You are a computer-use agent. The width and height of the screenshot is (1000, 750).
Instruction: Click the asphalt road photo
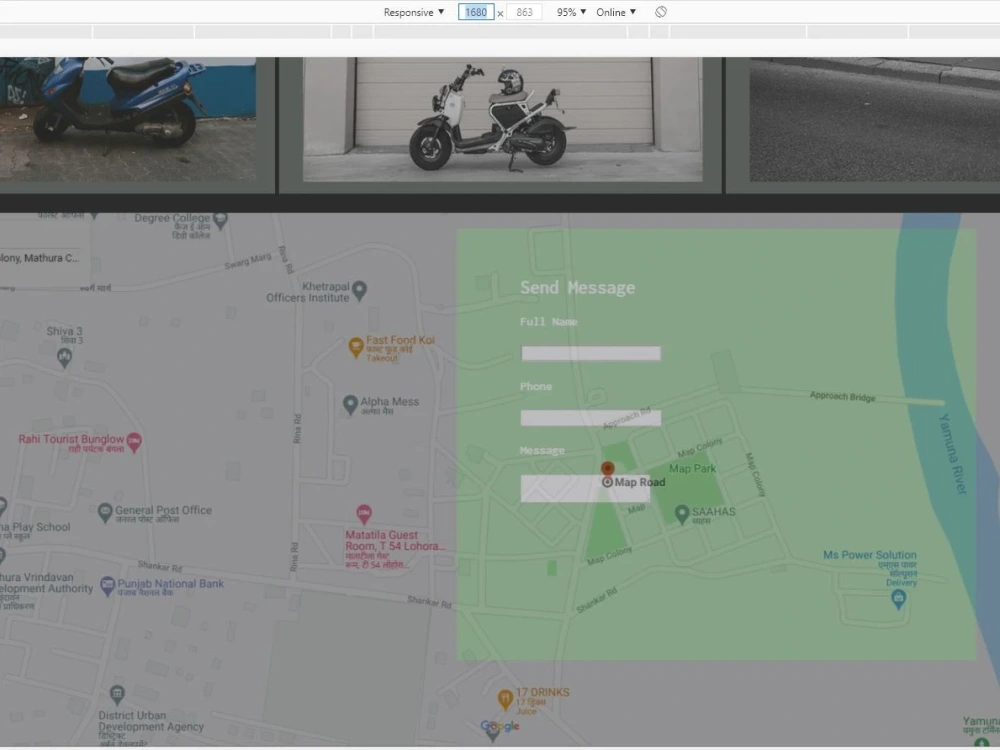(x=874, y=119)
